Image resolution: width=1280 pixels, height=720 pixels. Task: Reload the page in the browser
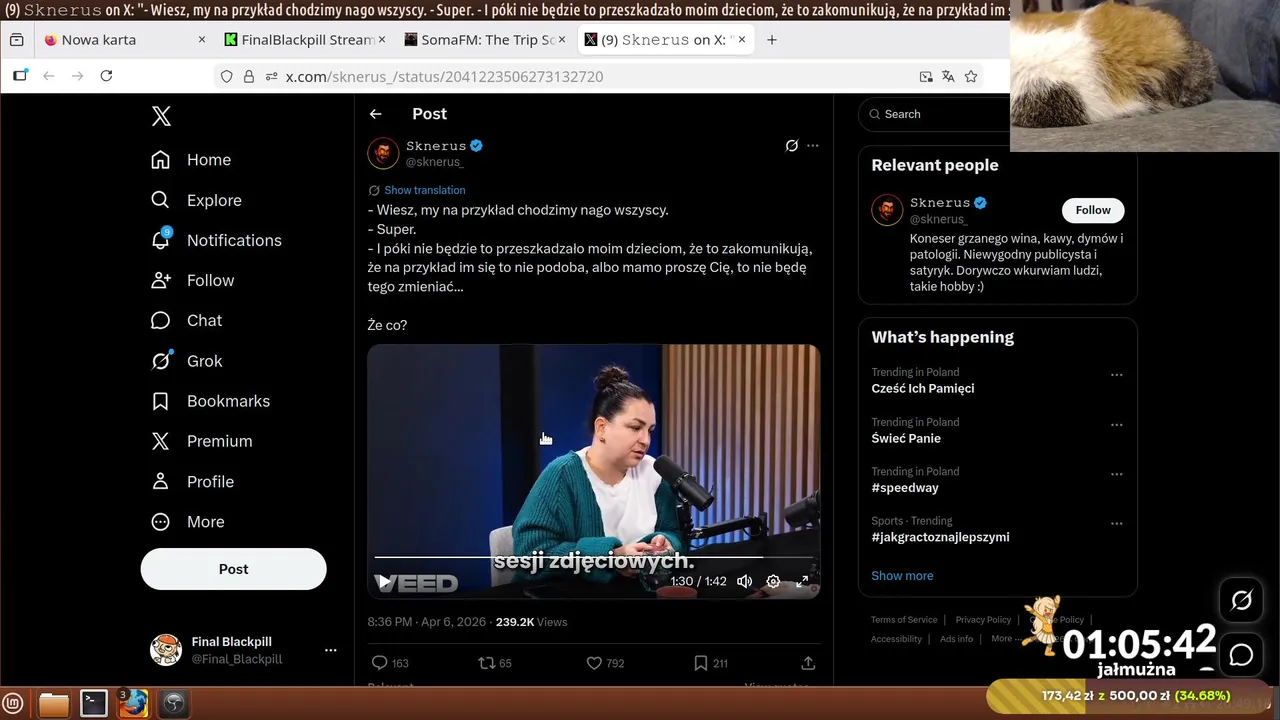[x=106, y=76]
